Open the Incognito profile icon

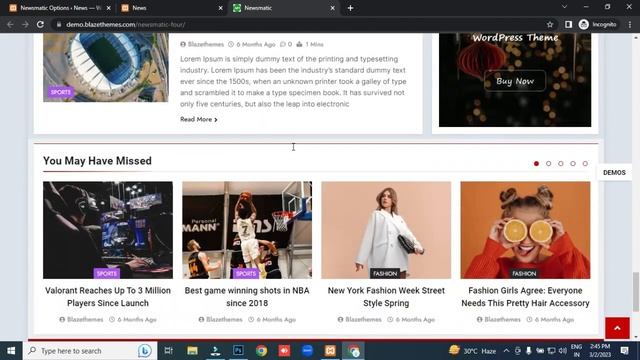(x=598, y=24)
